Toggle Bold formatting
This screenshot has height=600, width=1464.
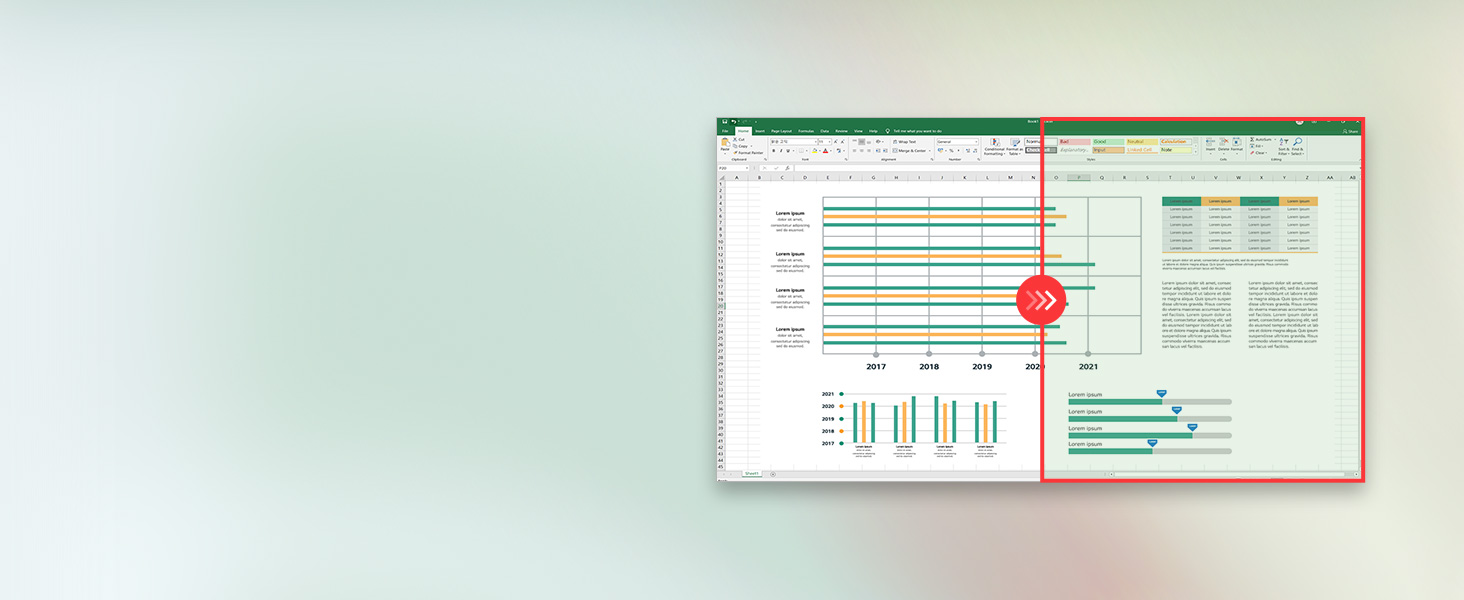coord(773,151)
